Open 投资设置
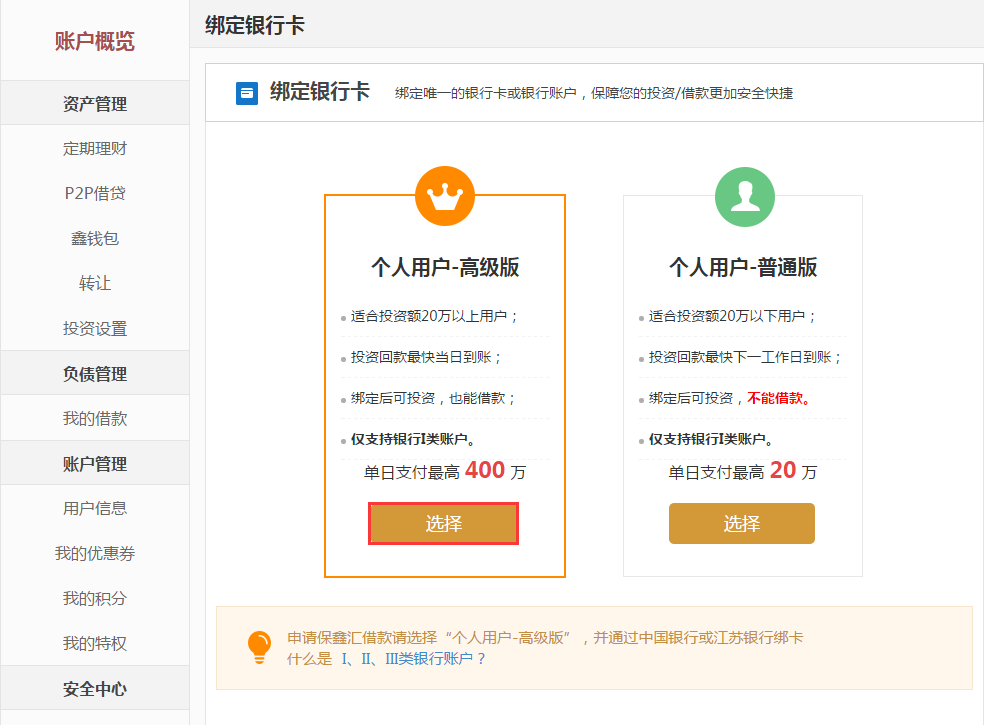This screenshot has height=725, width=984. [x=95, y=328]
